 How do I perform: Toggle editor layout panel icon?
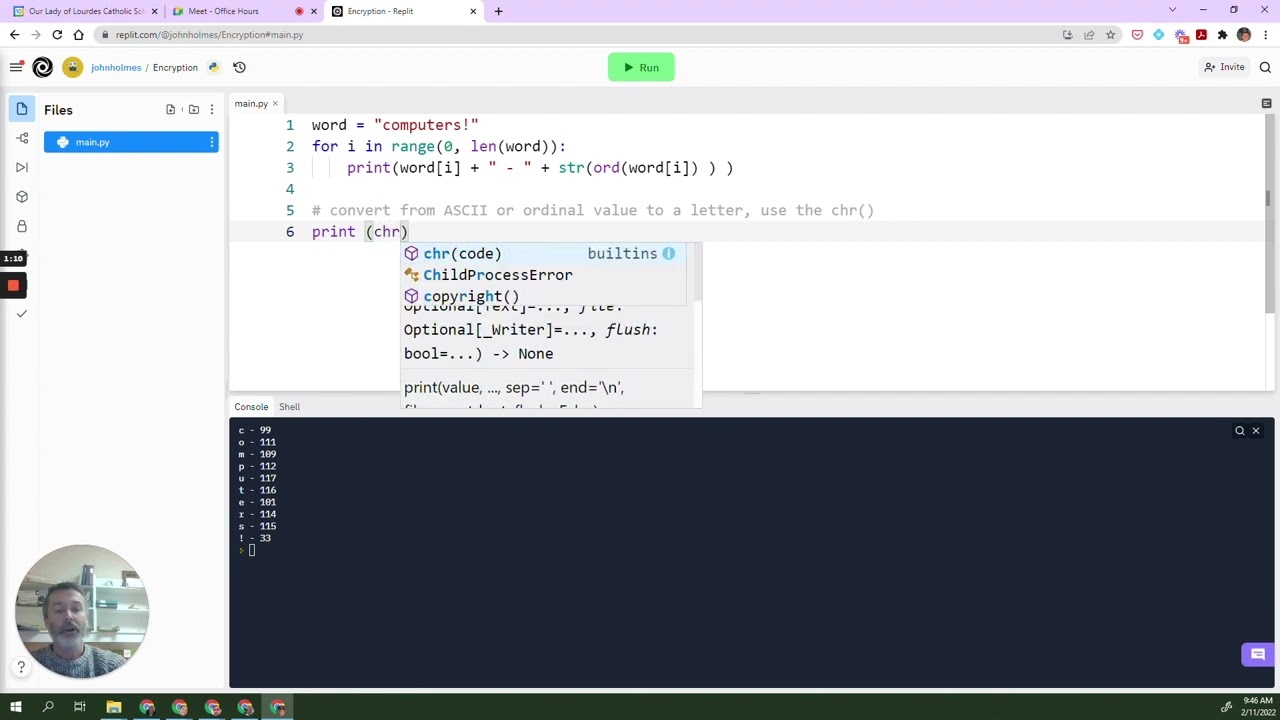[1266, 103]
